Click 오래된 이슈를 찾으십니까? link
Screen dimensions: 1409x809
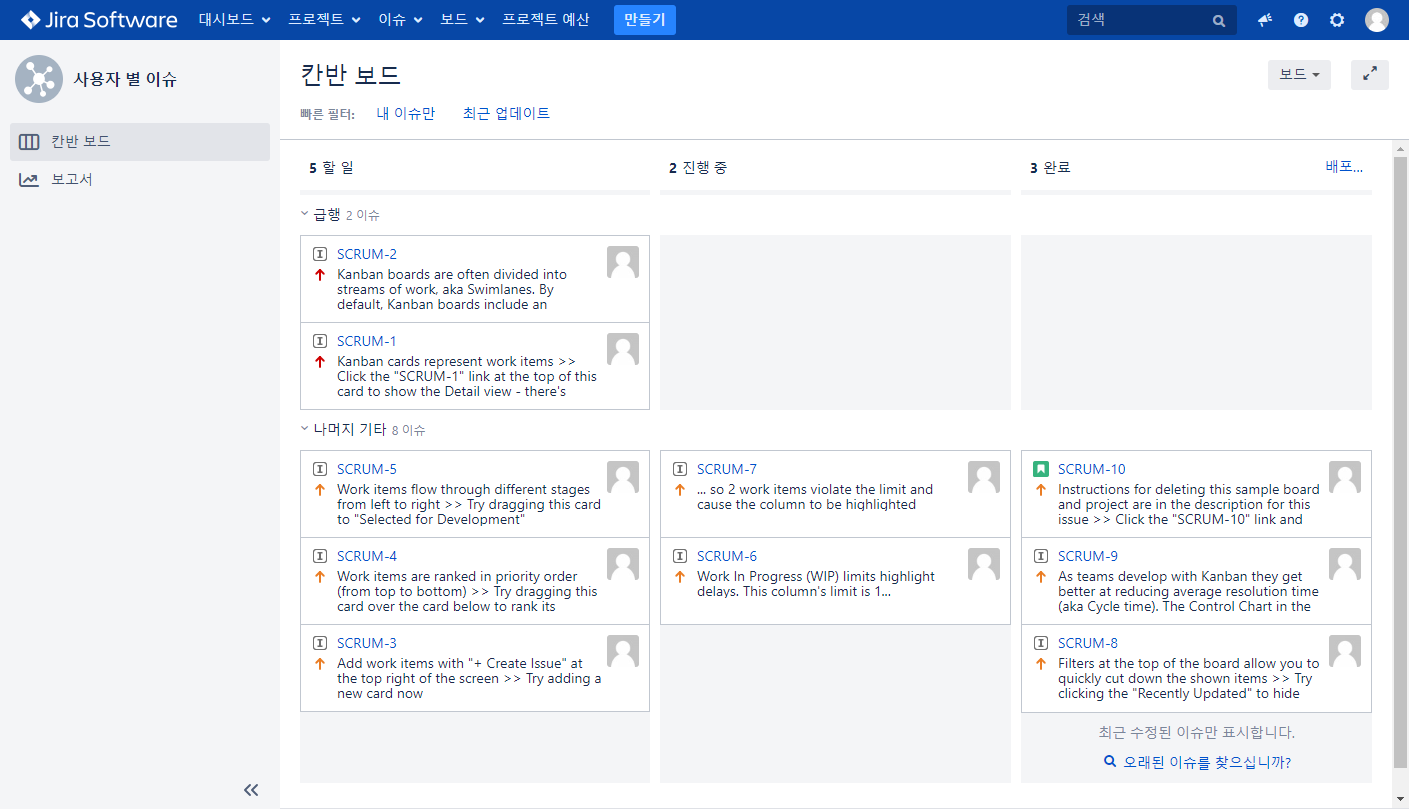tap(1207, 762)
